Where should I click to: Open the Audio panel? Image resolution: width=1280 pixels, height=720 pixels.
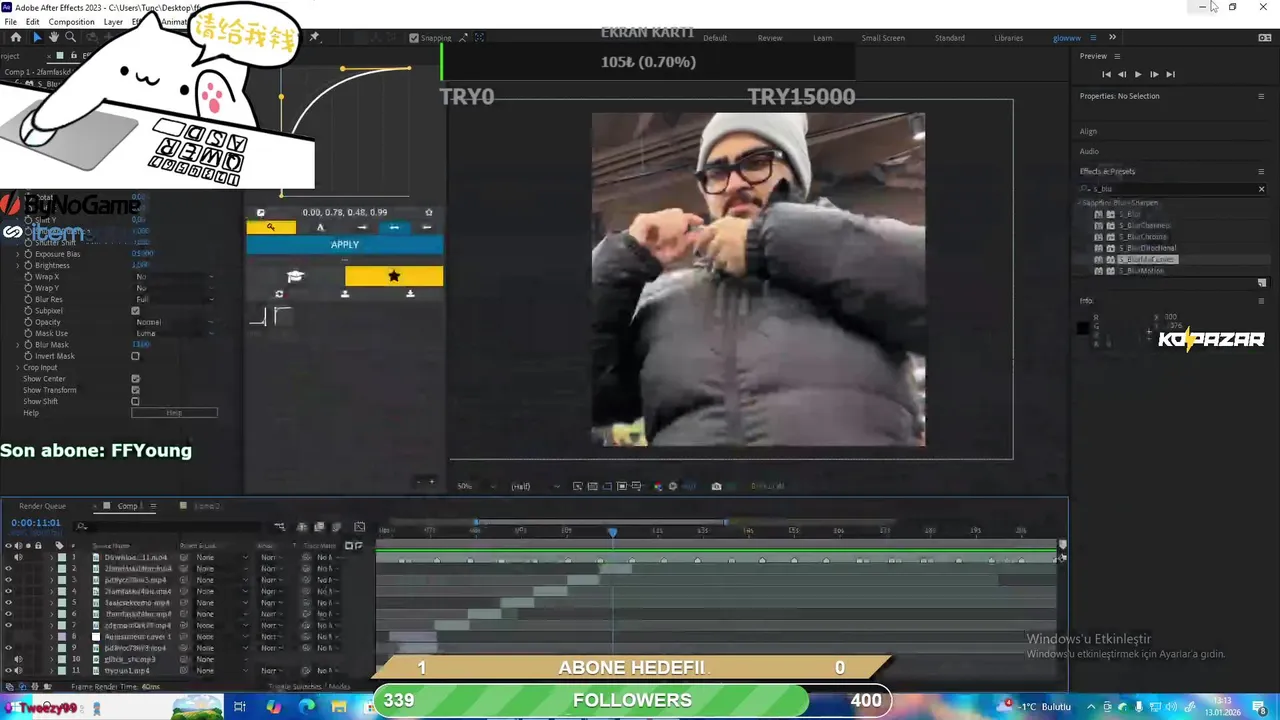[x=1089, y=151]
